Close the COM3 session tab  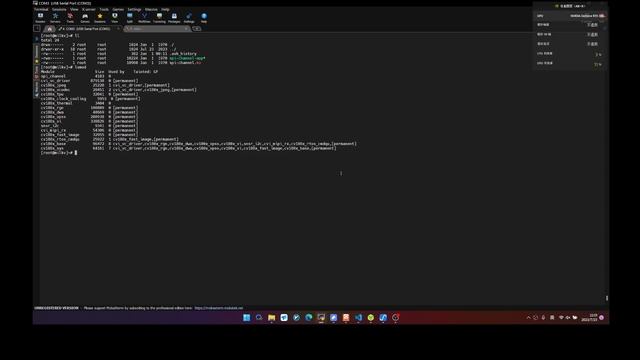click(118, 29)
